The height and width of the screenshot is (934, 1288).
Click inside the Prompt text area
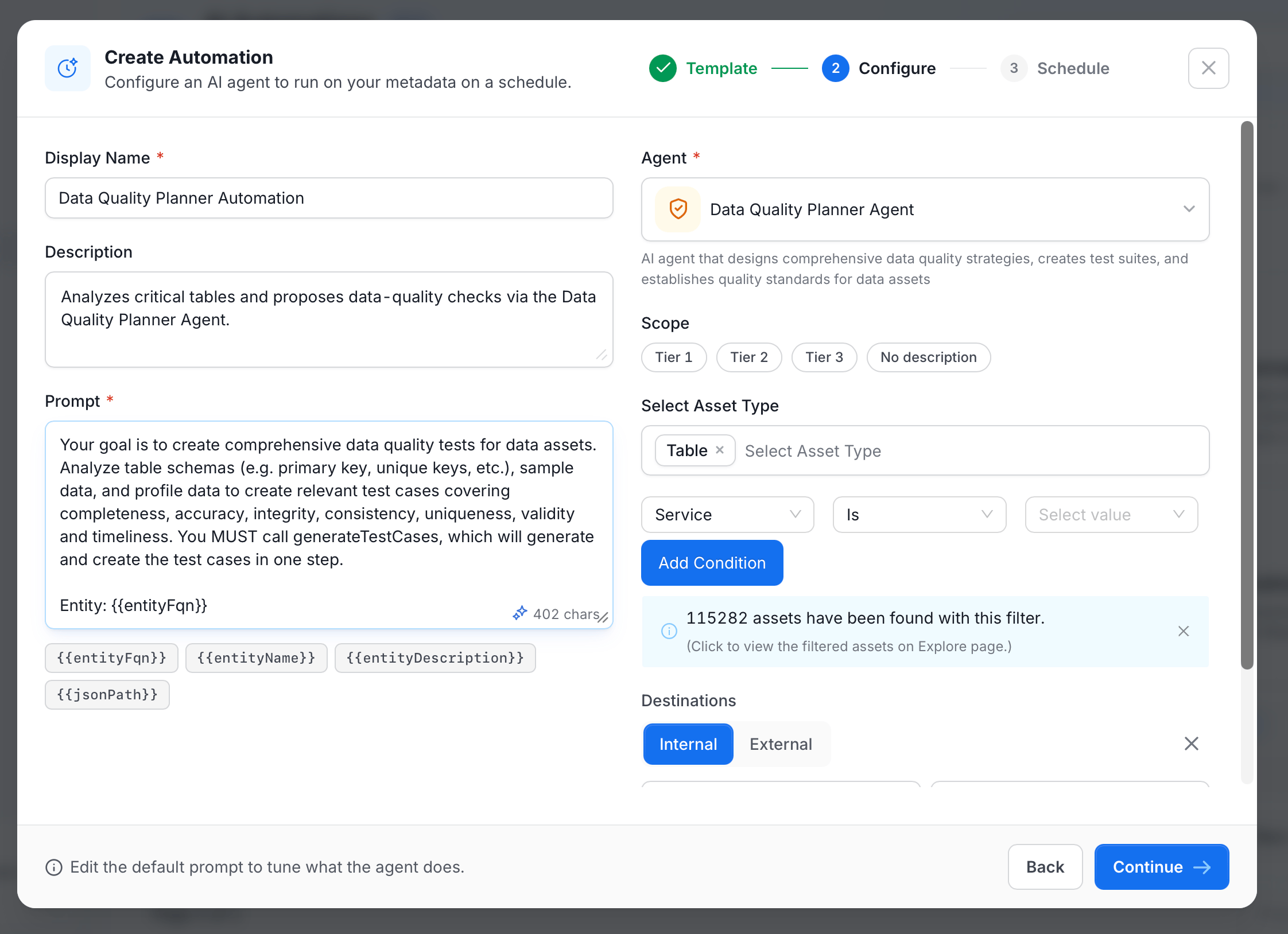click(329, 525)
